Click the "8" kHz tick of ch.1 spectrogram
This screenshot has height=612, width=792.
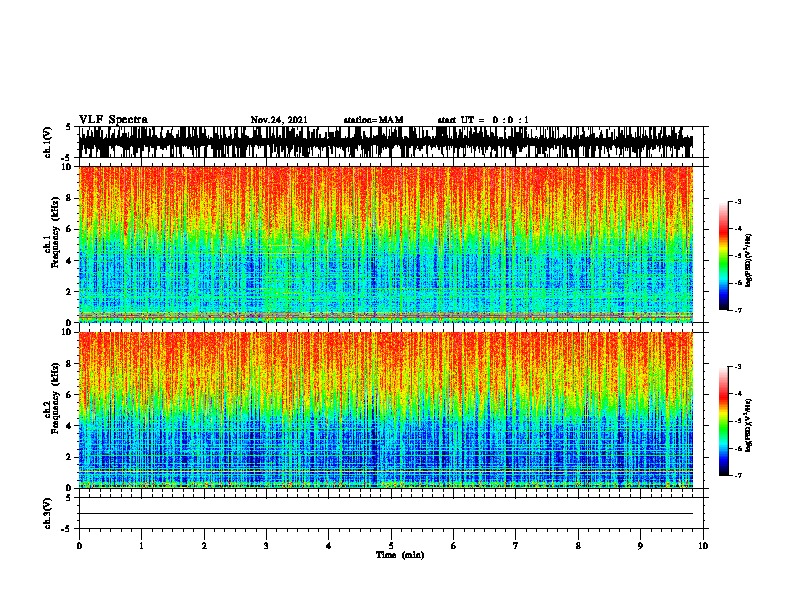70,198
